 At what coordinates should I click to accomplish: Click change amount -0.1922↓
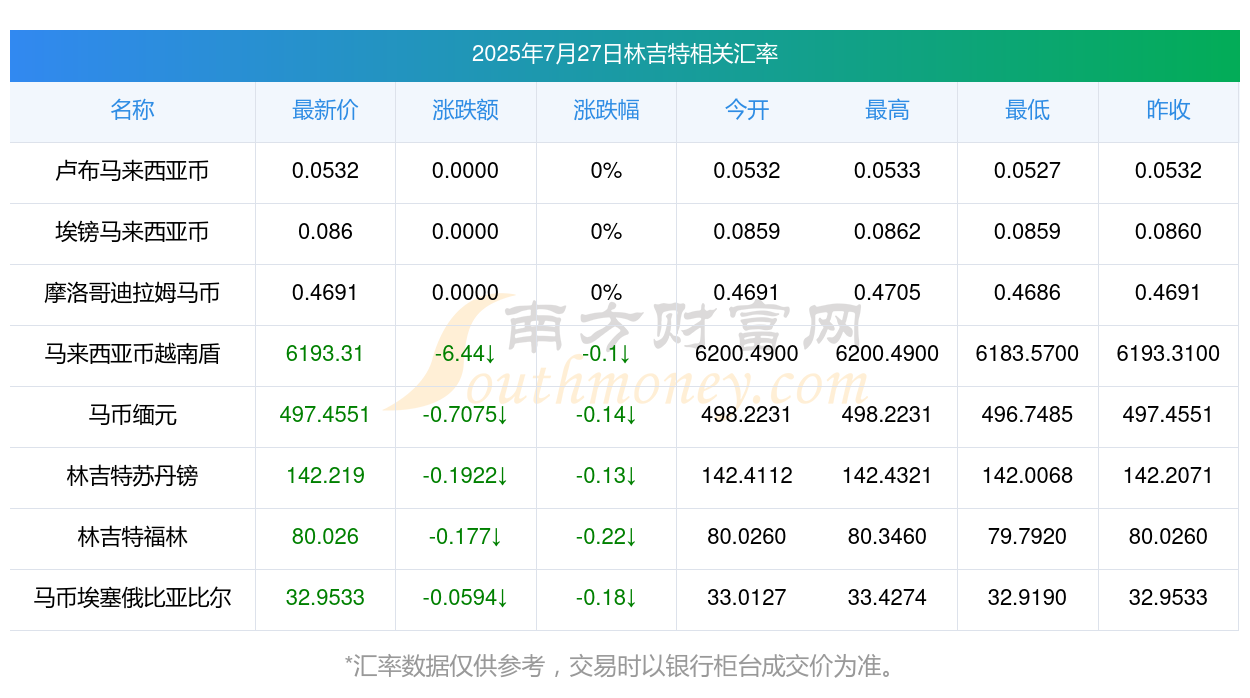(465, 476)
